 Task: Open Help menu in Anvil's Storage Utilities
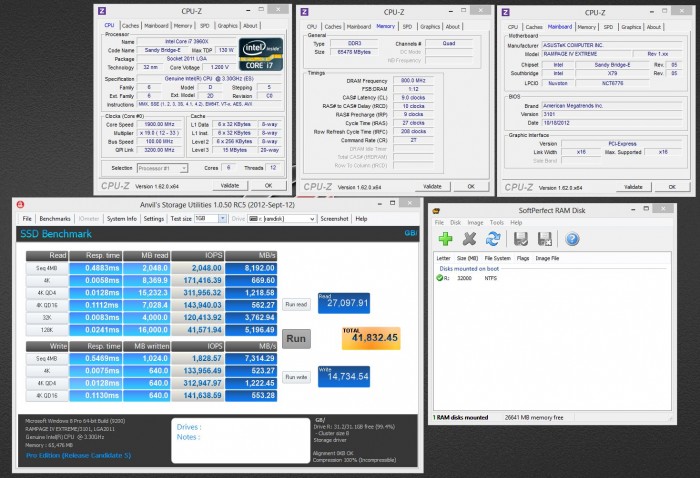click(361, 219)
